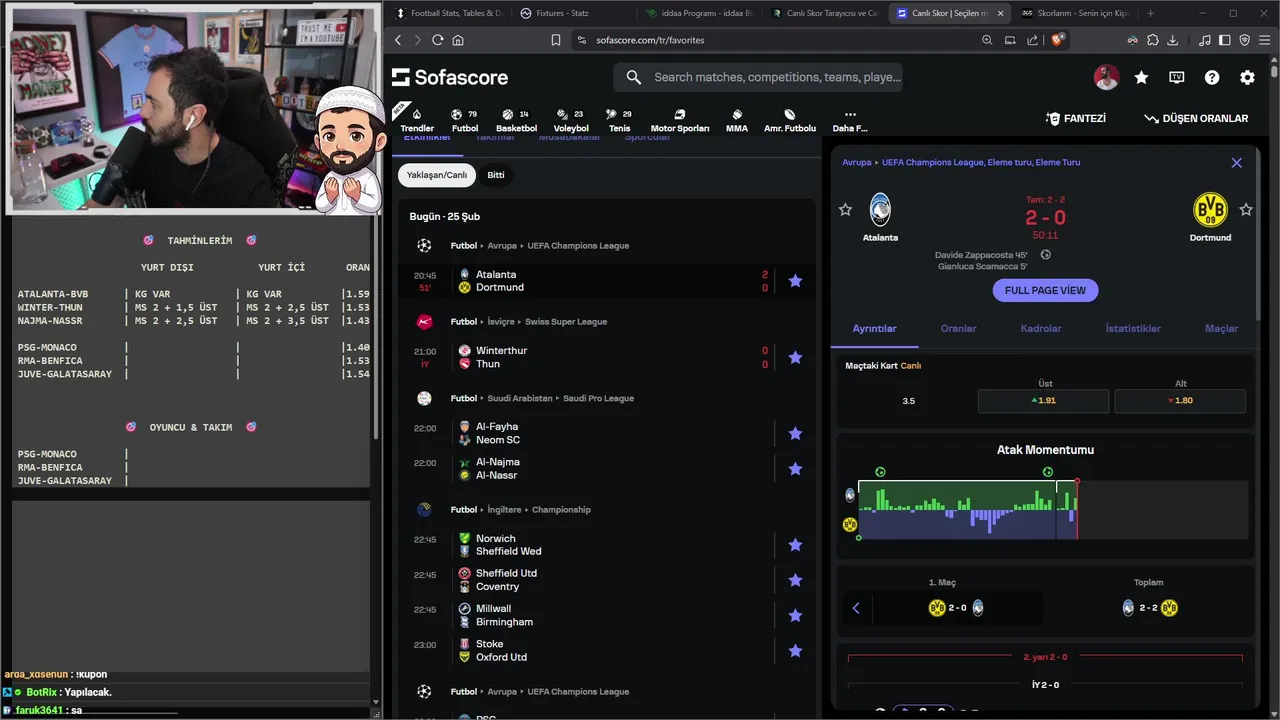The width and height of the screenshot is (1280, 720).
Task: Toggle favorite star for Al-Najma–Al-Nassr
Action: [795, 469]
